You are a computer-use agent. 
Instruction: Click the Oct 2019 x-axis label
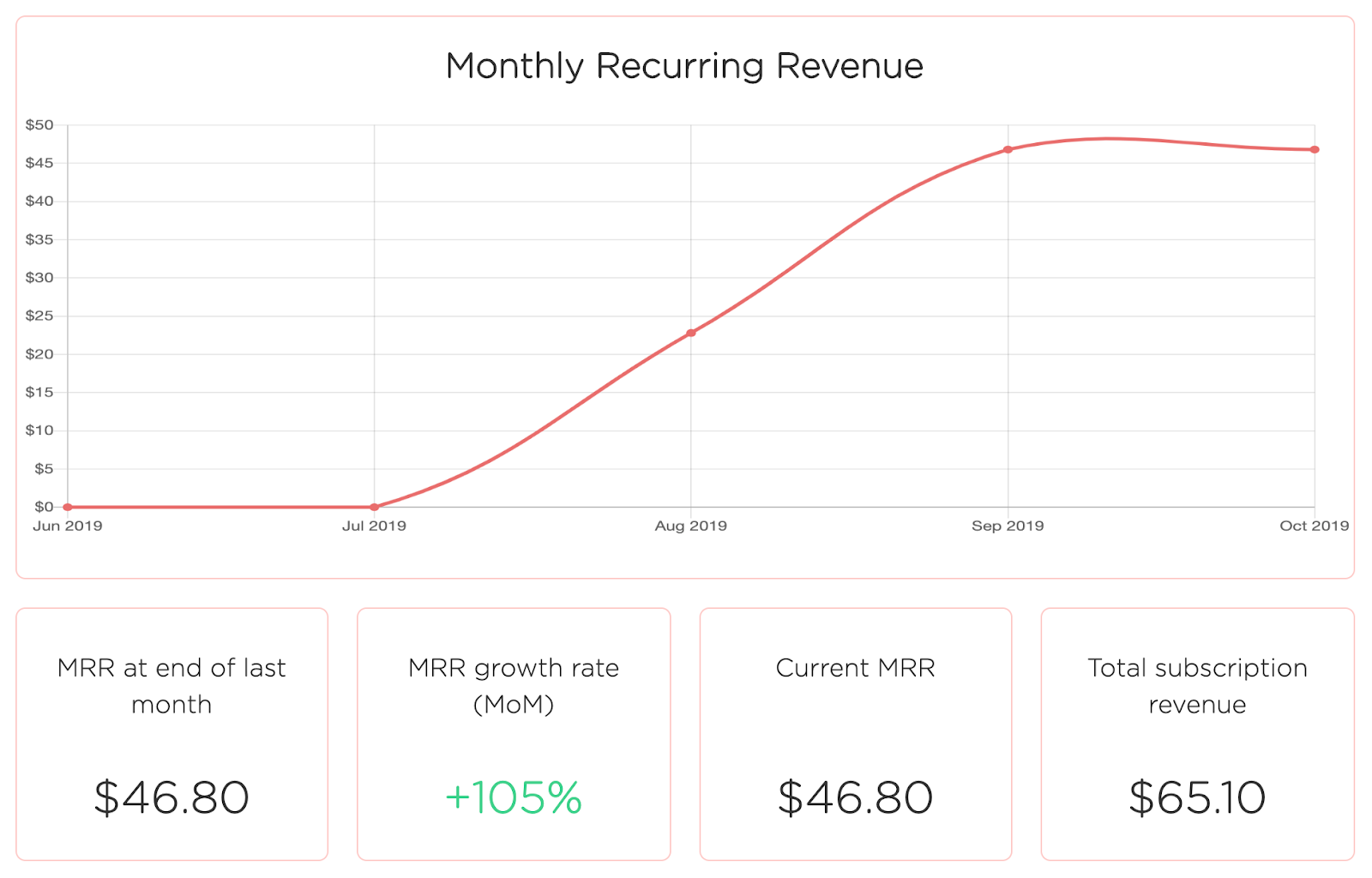(x=1314, y=526)
